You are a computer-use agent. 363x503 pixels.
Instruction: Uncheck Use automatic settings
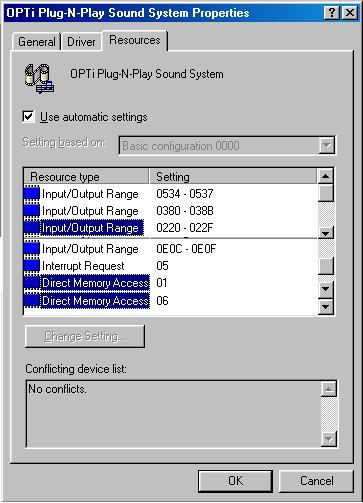pyautogui.click(x=28, y=117)
